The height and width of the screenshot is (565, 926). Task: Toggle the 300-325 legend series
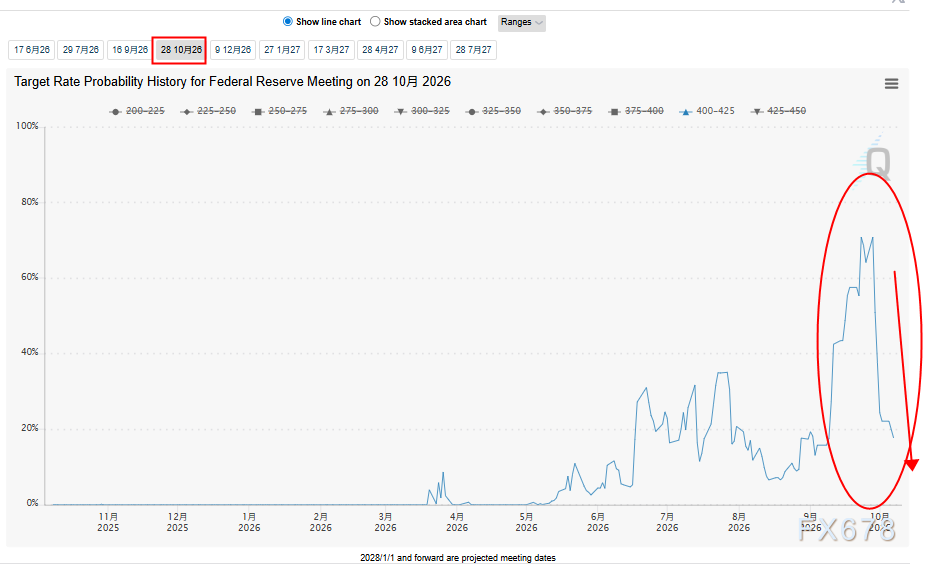coord(422,111)
